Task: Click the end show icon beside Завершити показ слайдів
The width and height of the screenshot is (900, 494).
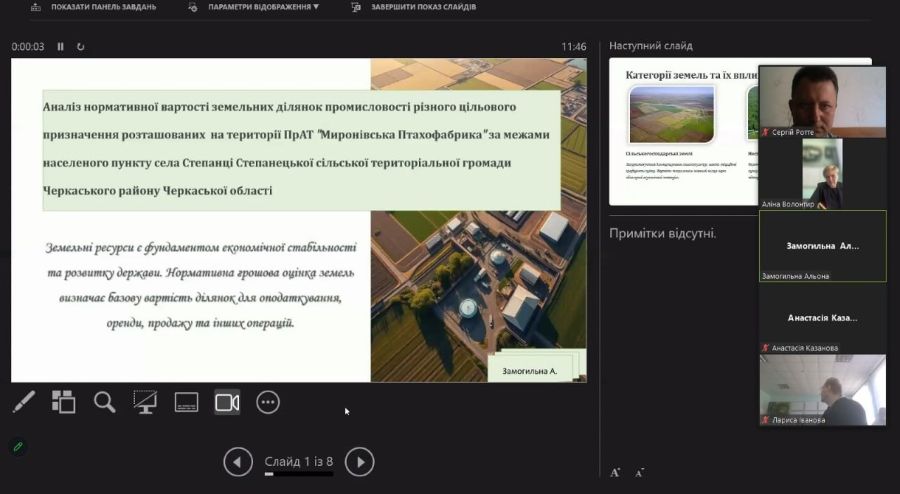Action: 355,7
